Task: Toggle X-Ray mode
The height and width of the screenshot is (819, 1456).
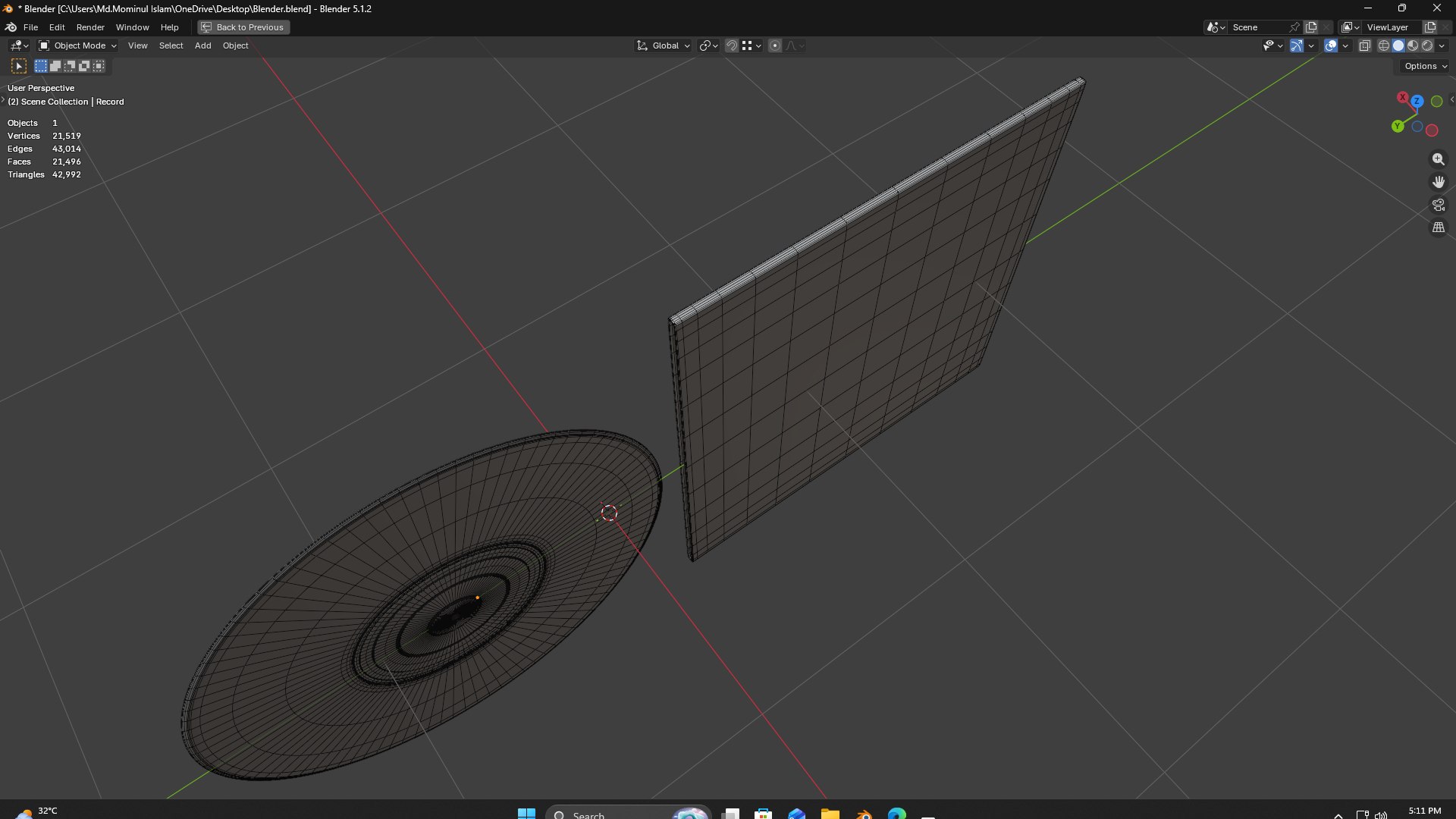Action: tap(1365, 45)
